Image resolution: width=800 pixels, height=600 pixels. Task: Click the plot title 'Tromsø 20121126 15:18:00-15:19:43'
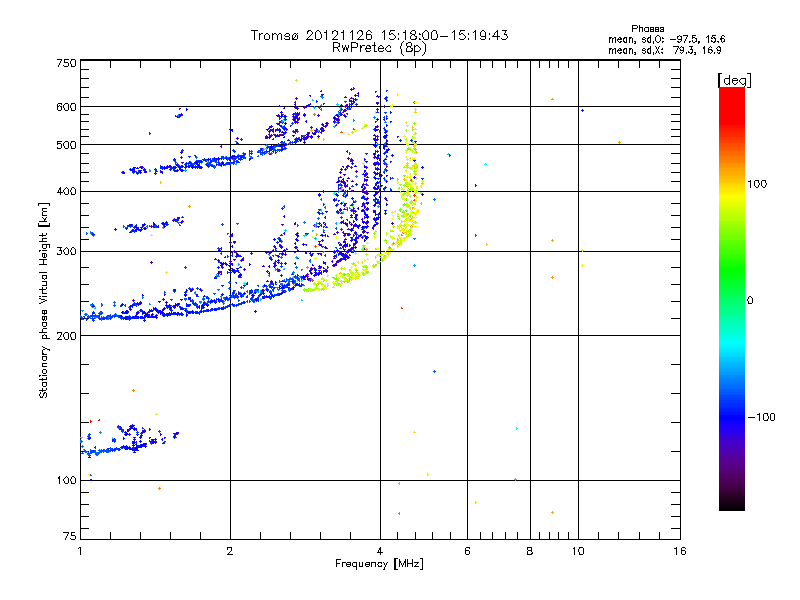379,35
